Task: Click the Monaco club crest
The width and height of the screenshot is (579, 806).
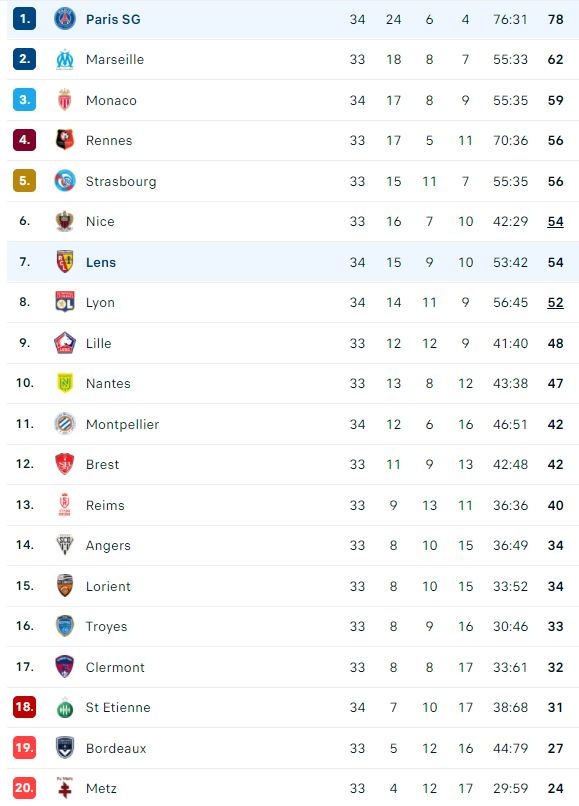Action: click(x=65, y=100)
